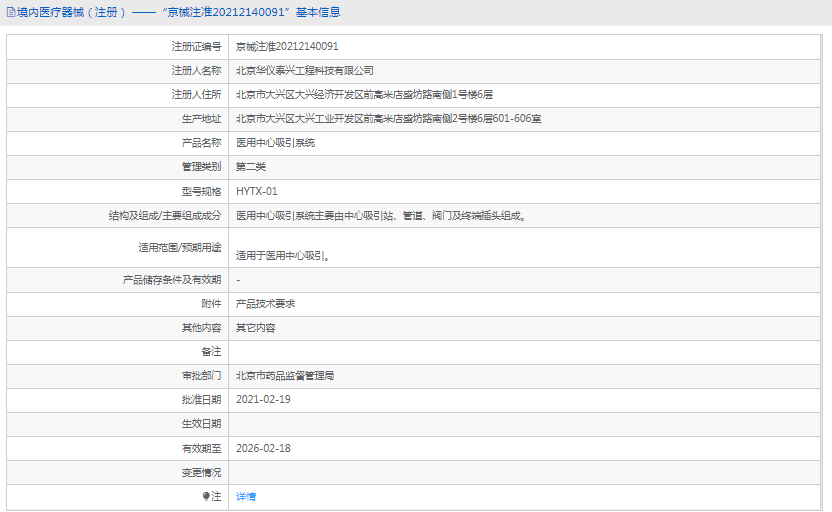Click the 结构及组成/主要组成成分 label
This screenshot has width=832, height=512.
click(165, 215)
